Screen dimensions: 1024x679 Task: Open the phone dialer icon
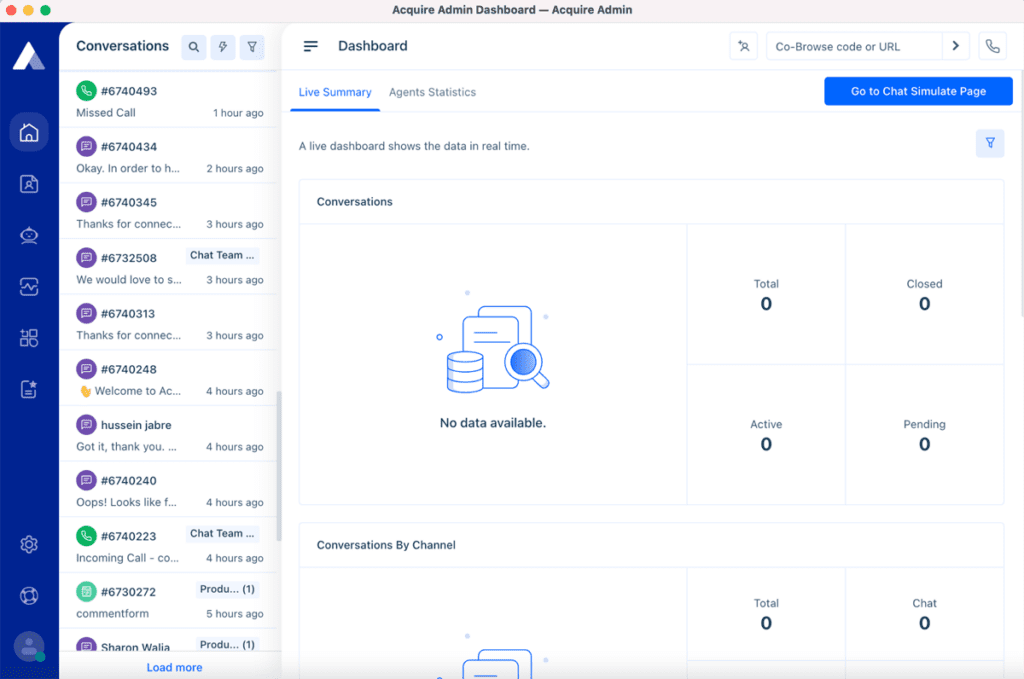click(992, 46)
